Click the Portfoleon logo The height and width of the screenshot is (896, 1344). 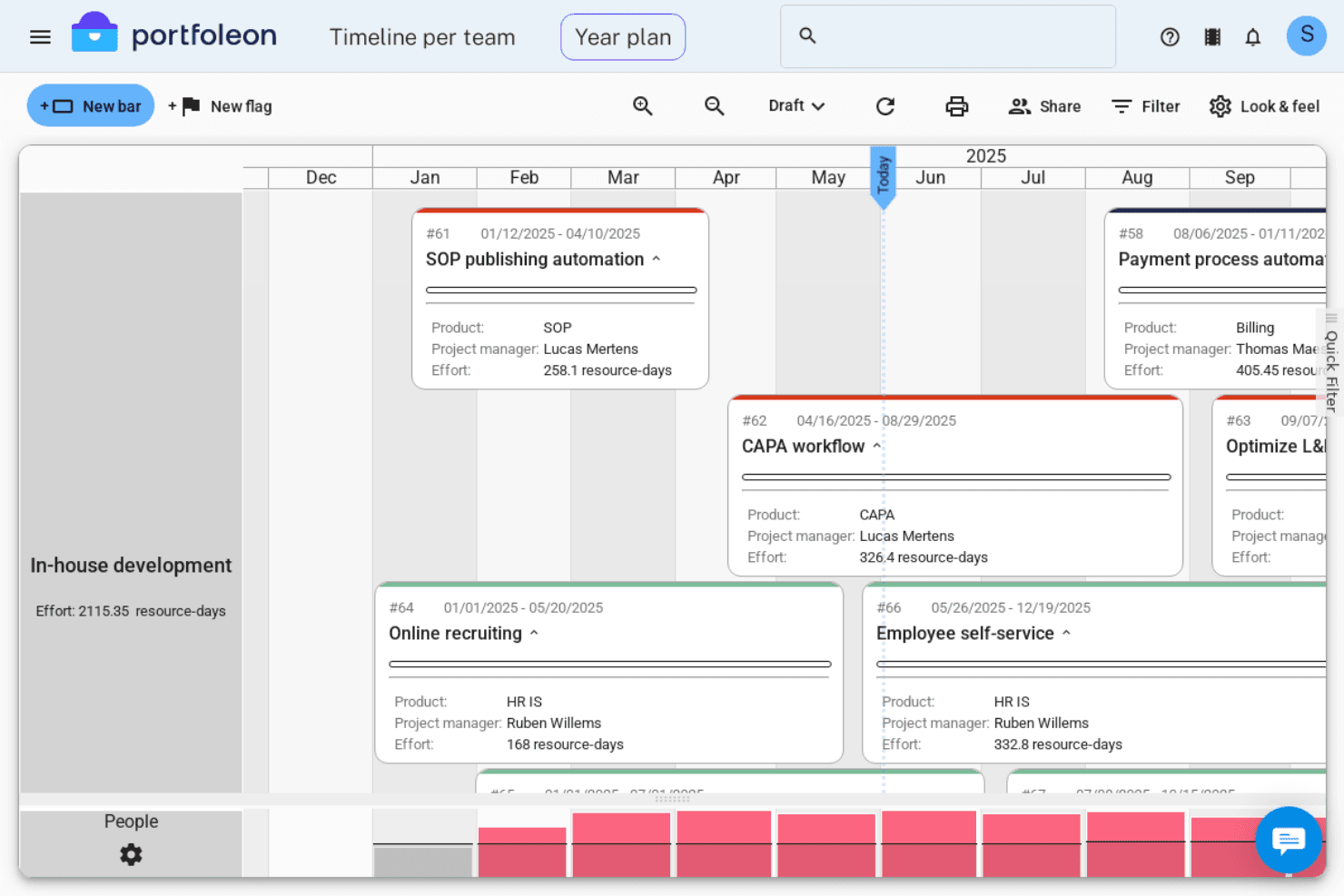174,34
